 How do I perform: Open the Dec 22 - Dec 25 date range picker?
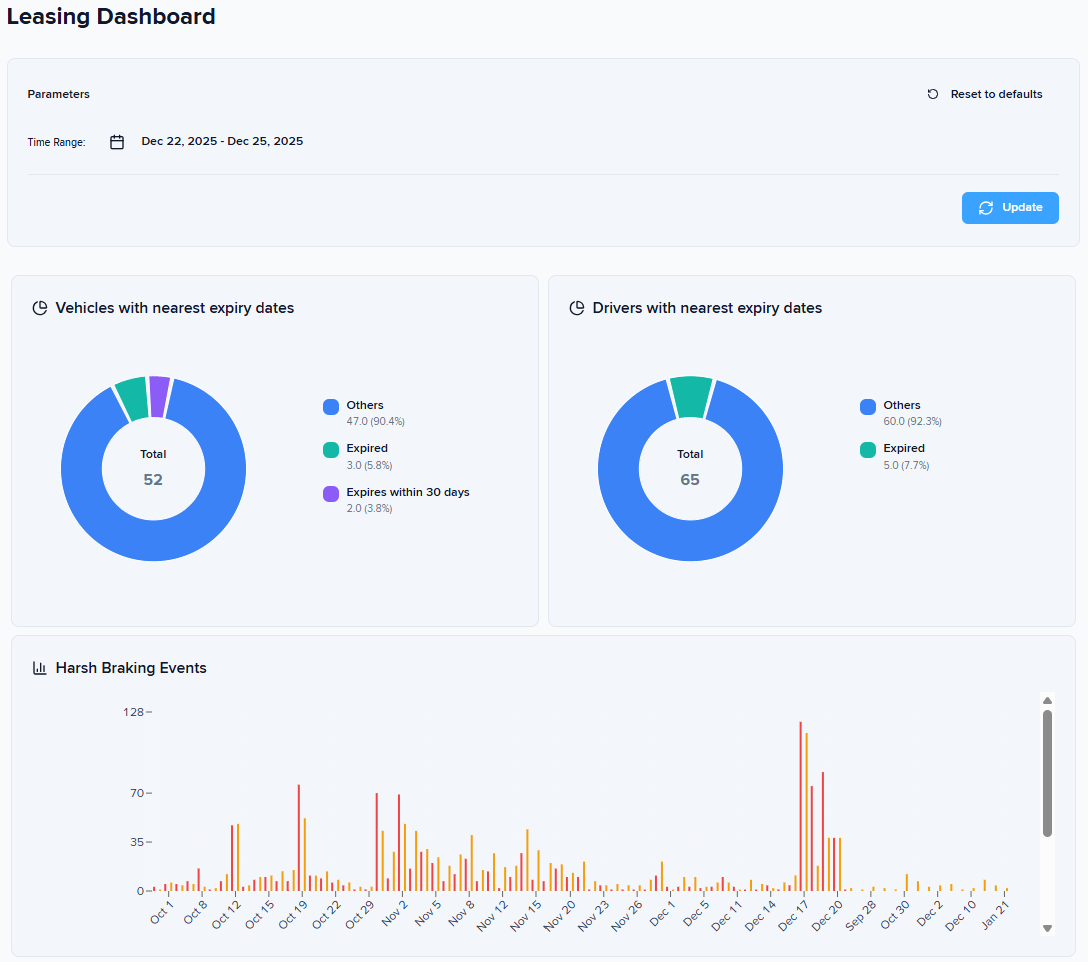pyautogui.click(x=222, y=142)
